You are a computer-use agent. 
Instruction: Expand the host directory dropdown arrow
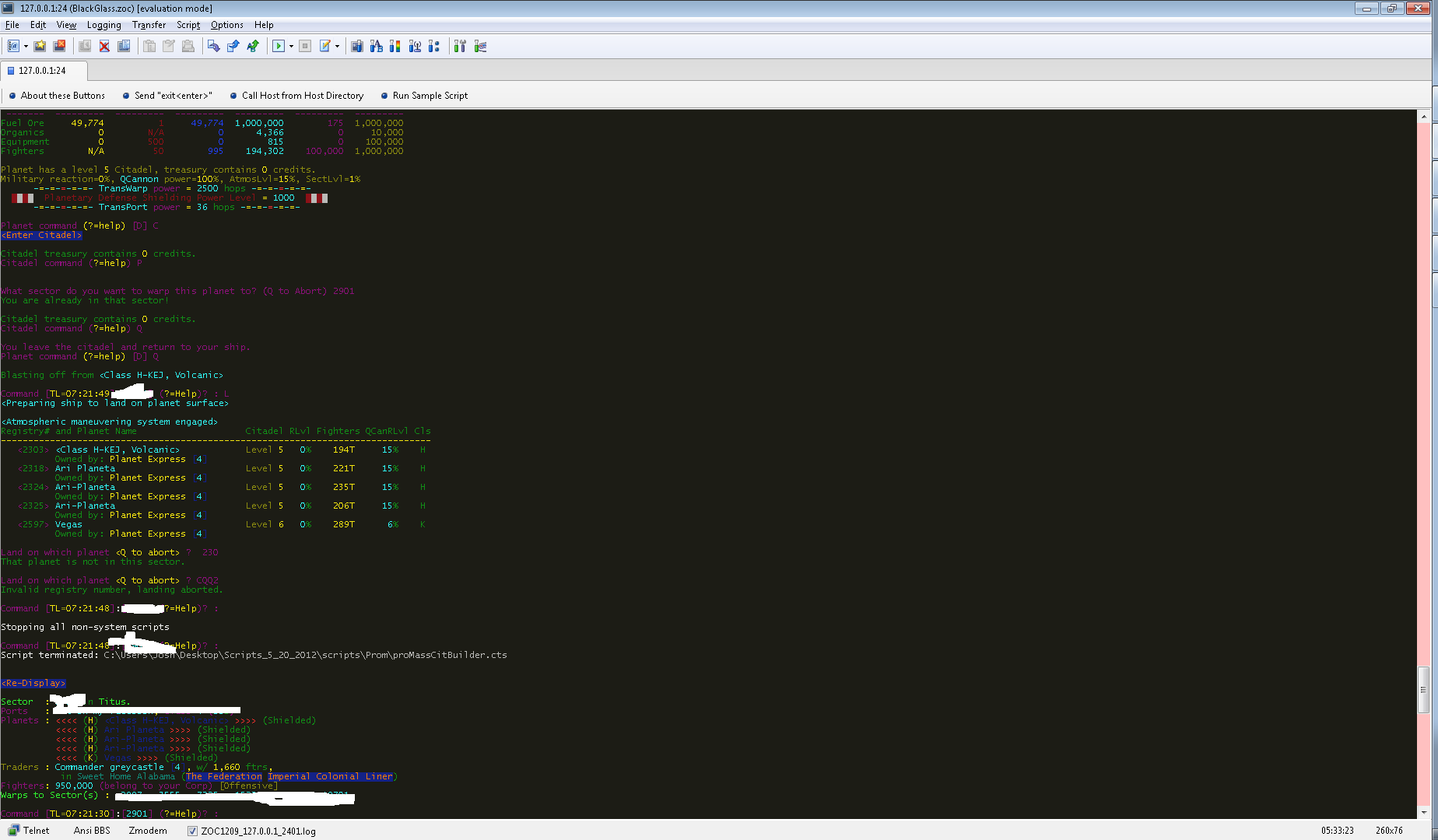26,47
